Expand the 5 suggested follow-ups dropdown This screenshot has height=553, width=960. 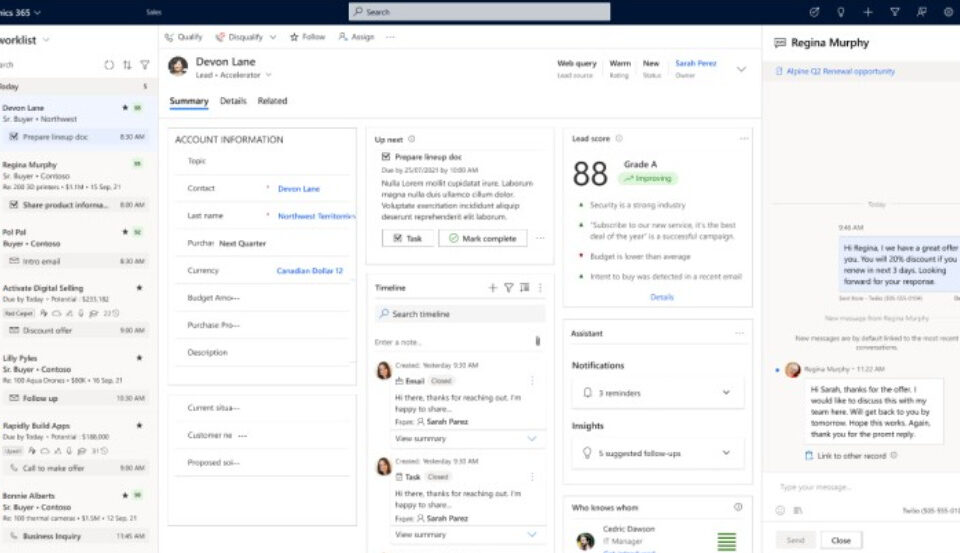tap(726, 453)
